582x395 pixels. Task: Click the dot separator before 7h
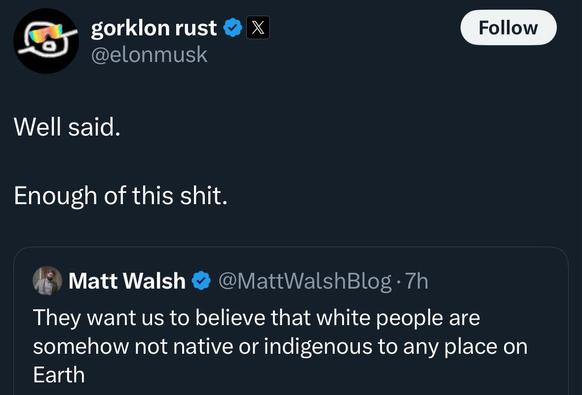(x=398, y=282)
